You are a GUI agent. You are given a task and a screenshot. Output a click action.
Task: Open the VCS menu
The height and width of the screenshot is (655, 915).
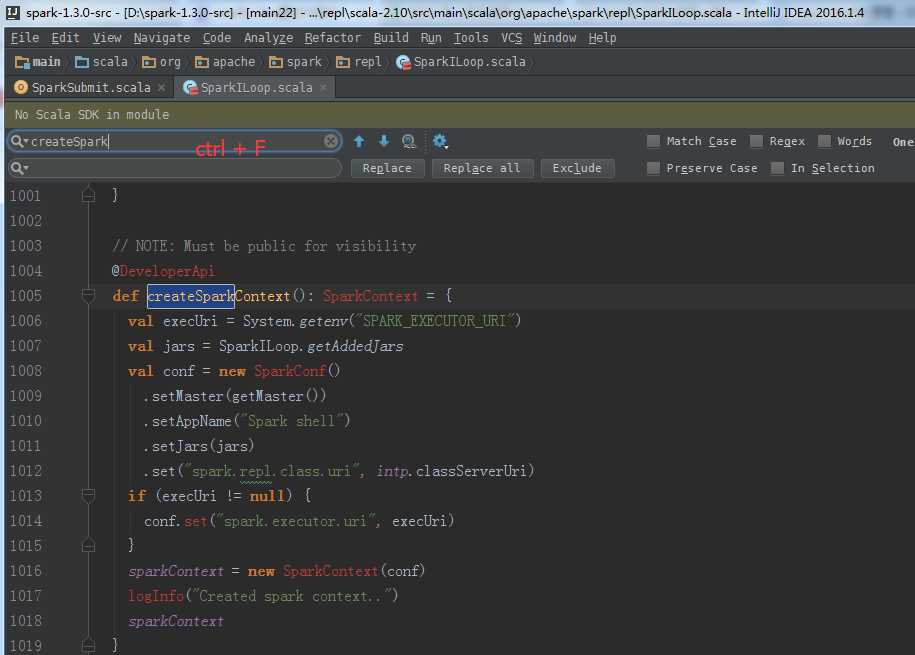coord(511,38)
